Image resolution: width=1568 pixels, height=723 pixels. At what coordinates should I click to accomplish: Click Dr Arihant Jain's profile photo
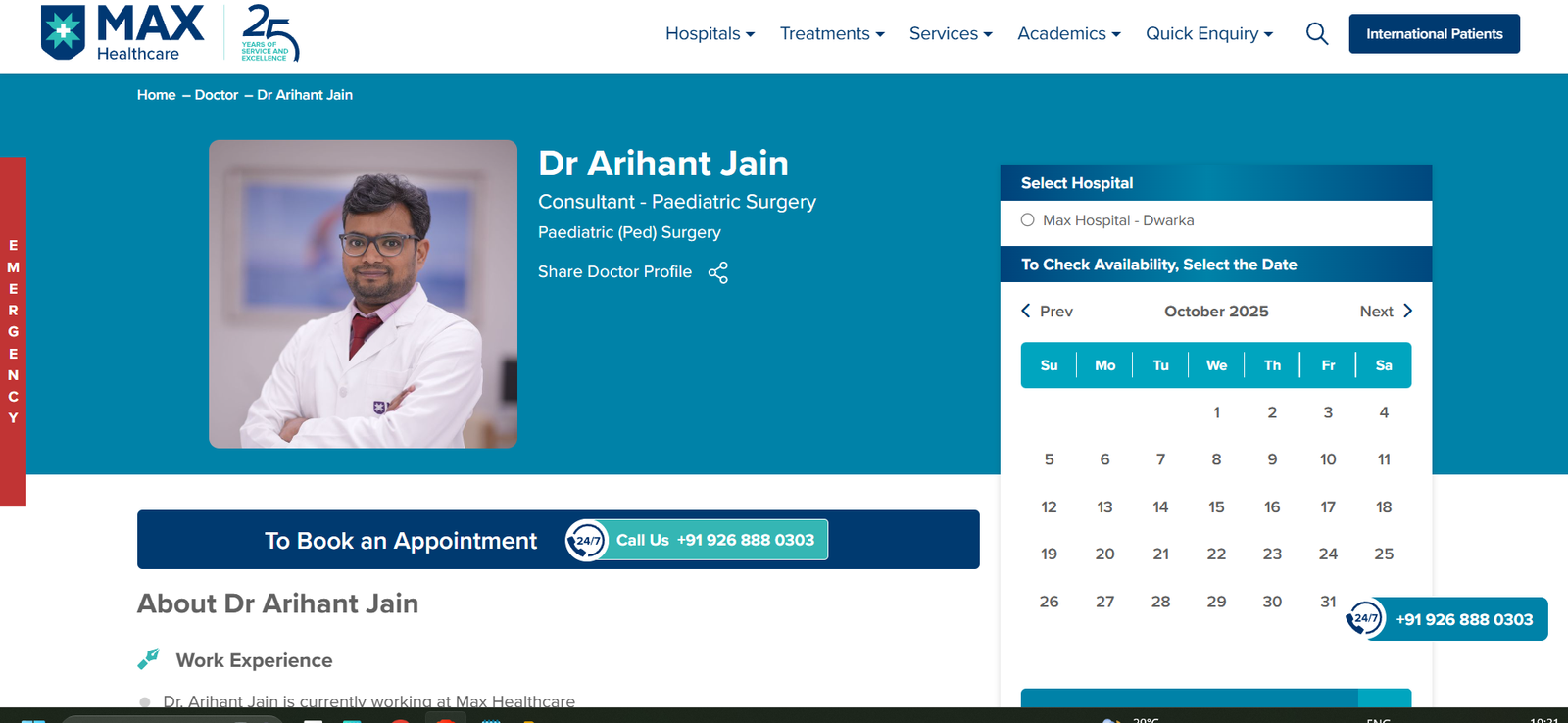363,294
